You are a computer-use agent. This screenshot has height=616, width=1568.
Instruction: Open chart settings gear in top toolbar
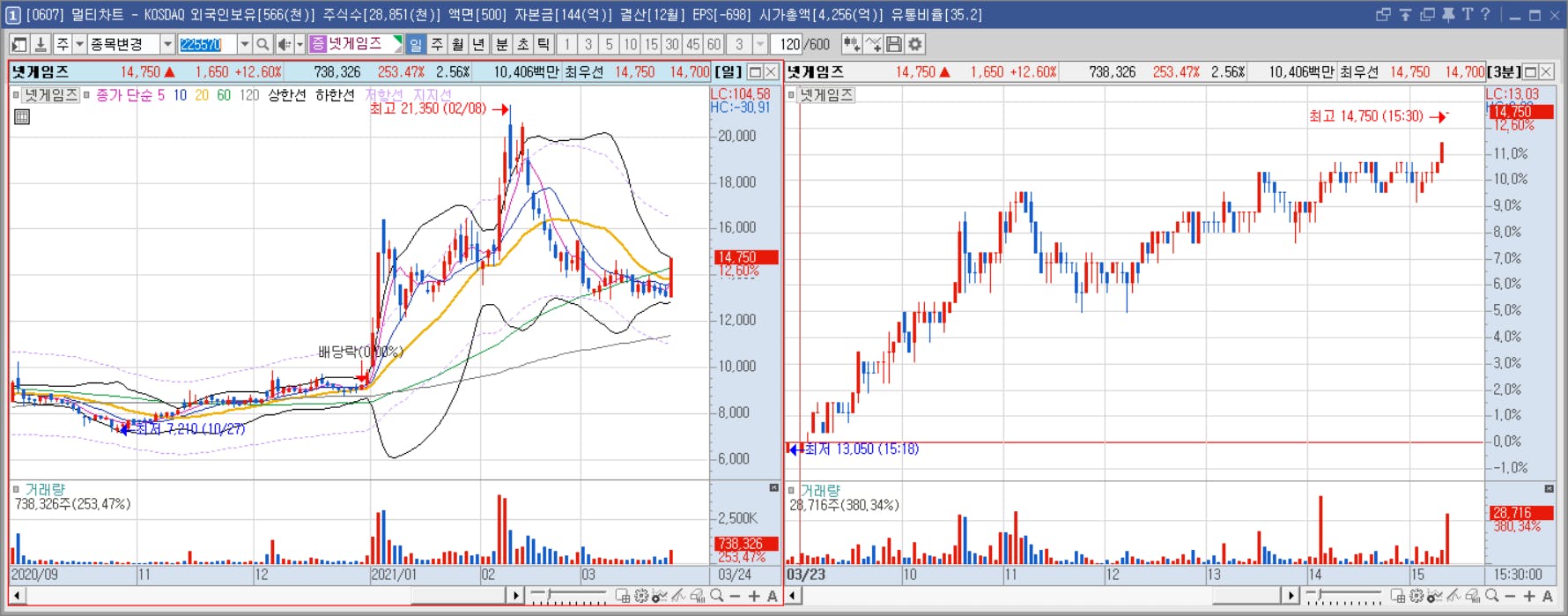pyautogui.click(x=915, y=44)
